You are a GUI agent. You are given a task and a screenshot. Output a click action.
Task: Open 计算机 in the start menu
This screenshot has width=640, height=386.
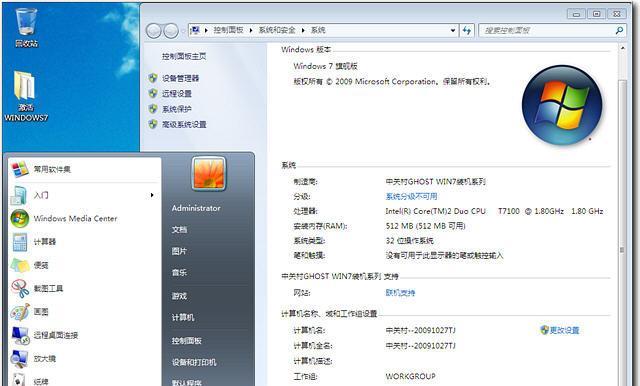coord(183,317)
